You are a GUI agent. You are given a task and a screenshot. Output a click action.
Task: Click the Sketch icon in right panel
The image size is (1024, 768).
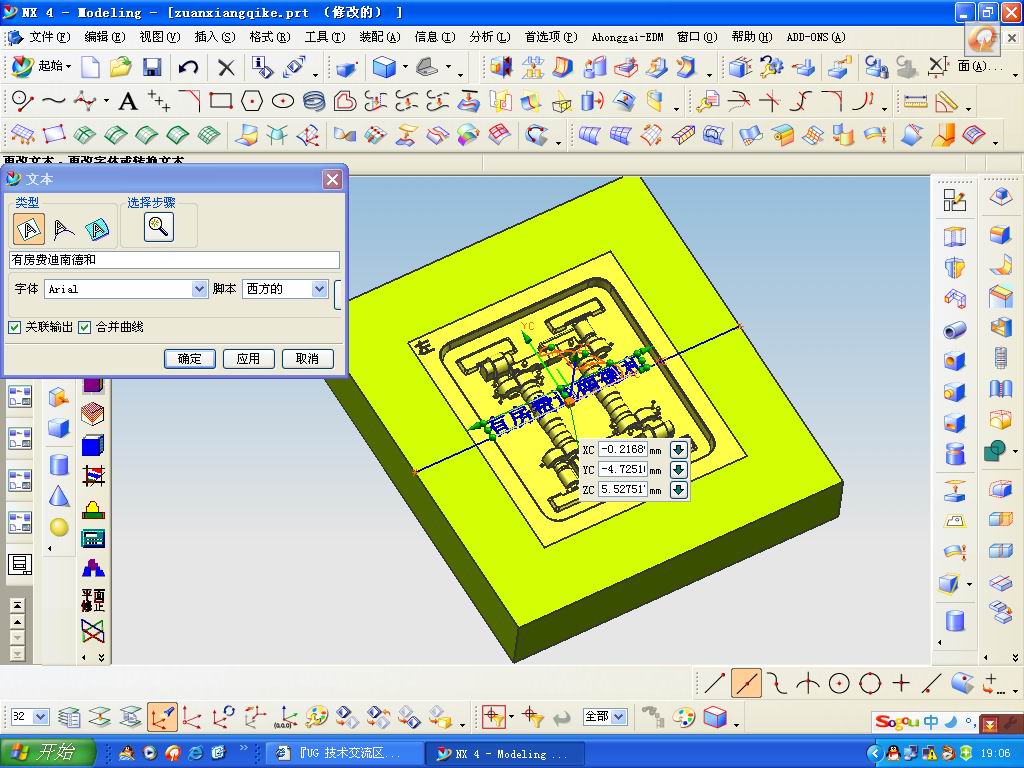pos(955,200)
